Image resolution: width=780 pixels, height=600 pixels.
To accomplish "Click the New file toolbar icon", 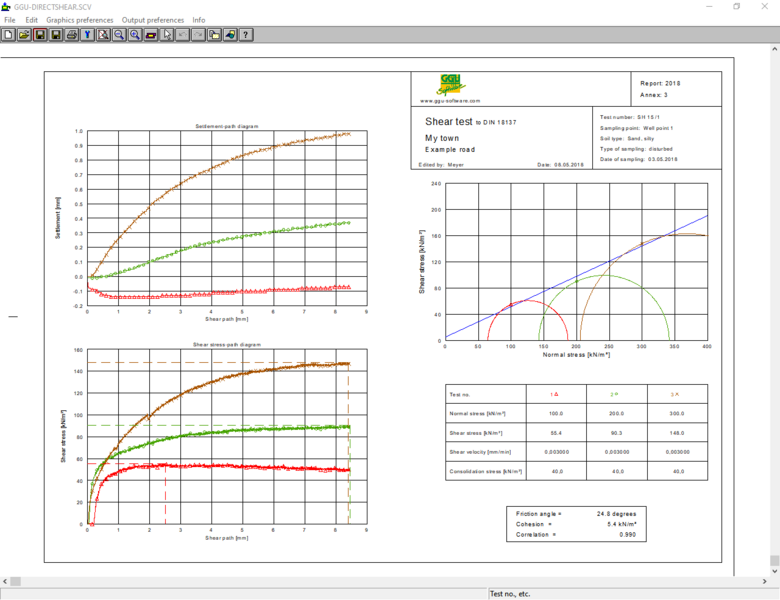I will point(8,35).
